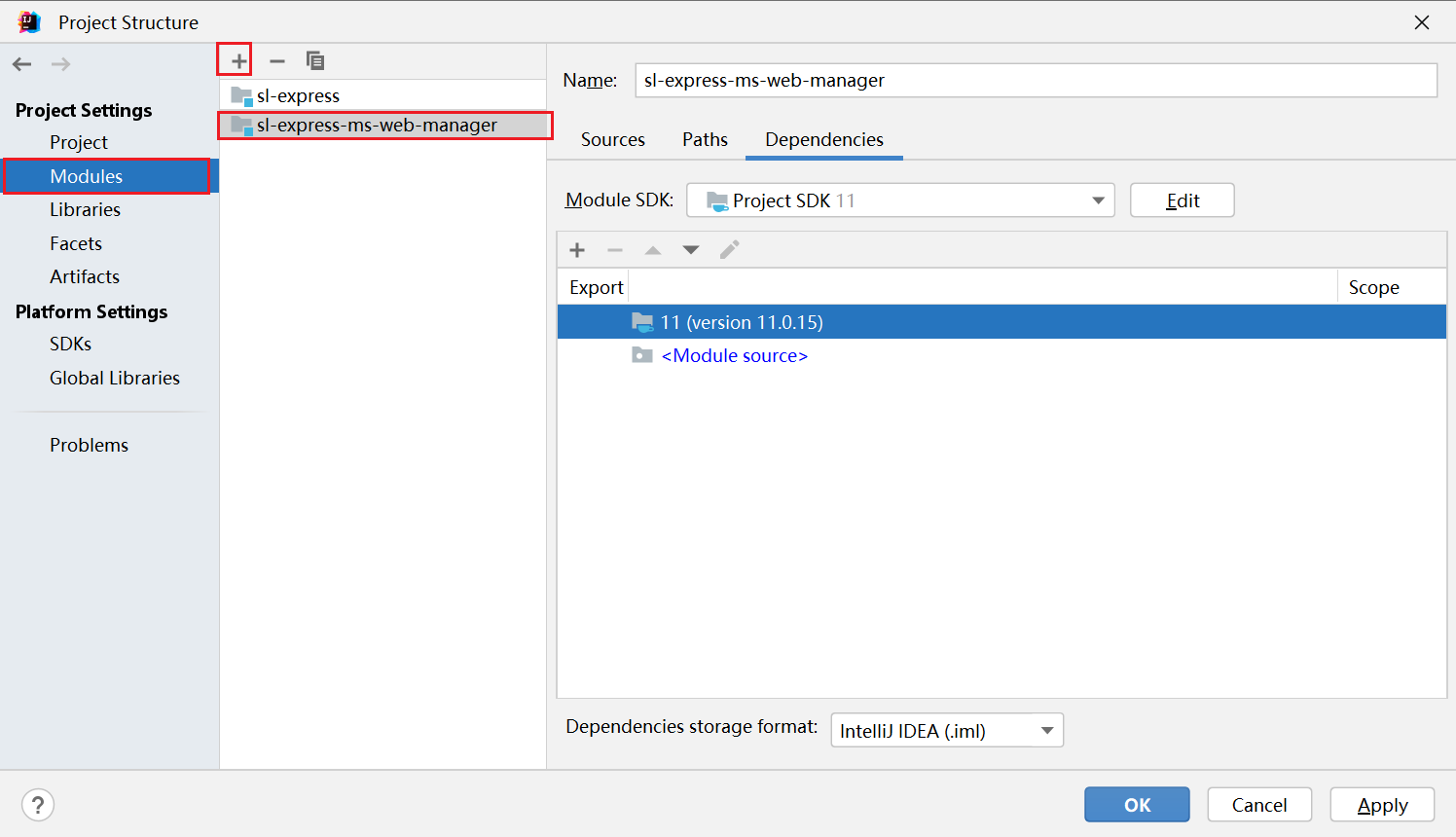Switch to the Sources tab
Screen dimensions: 1456x837
coord(612,140)
